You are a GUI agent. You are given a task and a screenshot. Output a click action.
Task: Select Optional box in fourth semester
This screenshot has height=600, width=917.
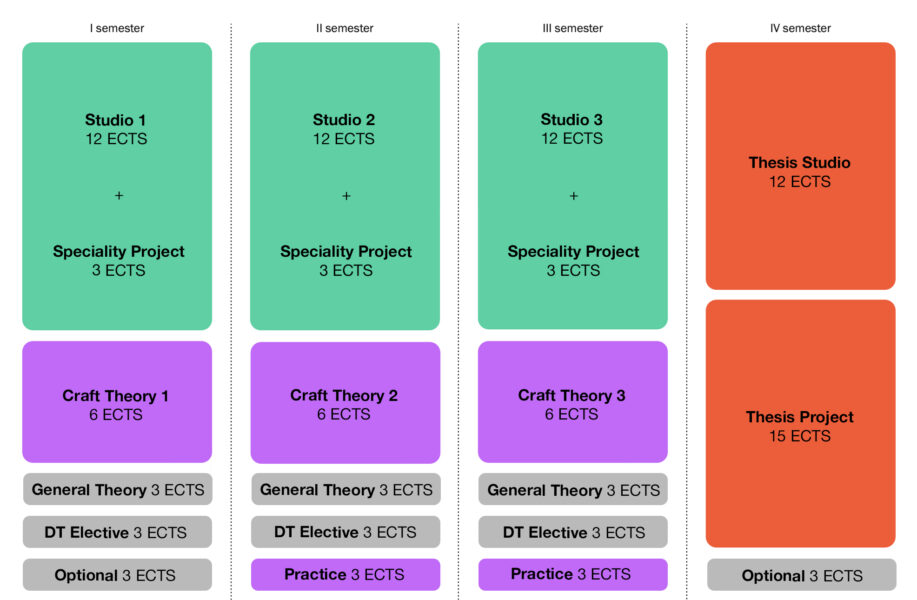800,575
